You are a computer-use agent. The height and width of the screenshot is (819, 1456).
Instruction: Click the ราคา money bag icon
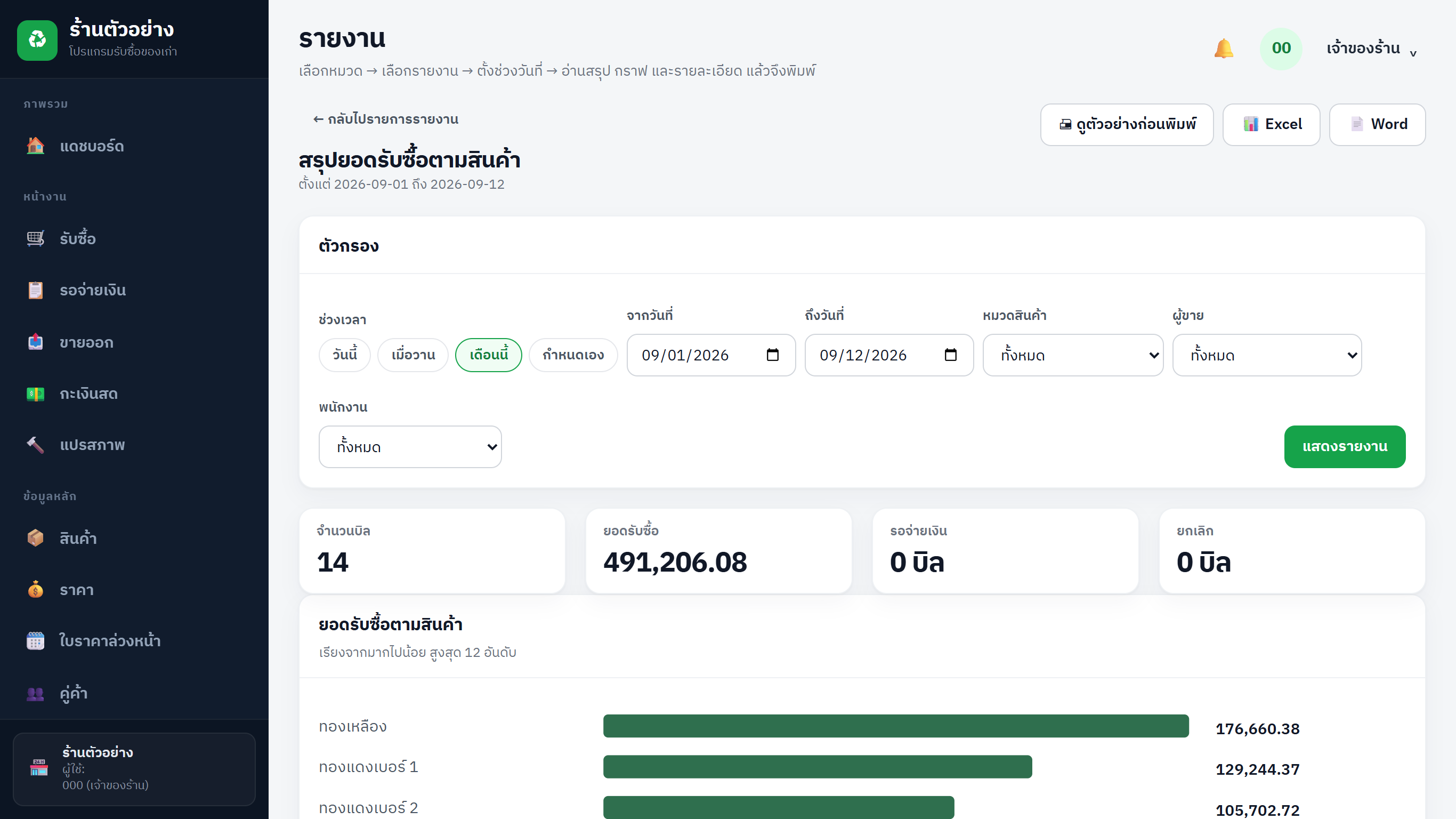36,589
